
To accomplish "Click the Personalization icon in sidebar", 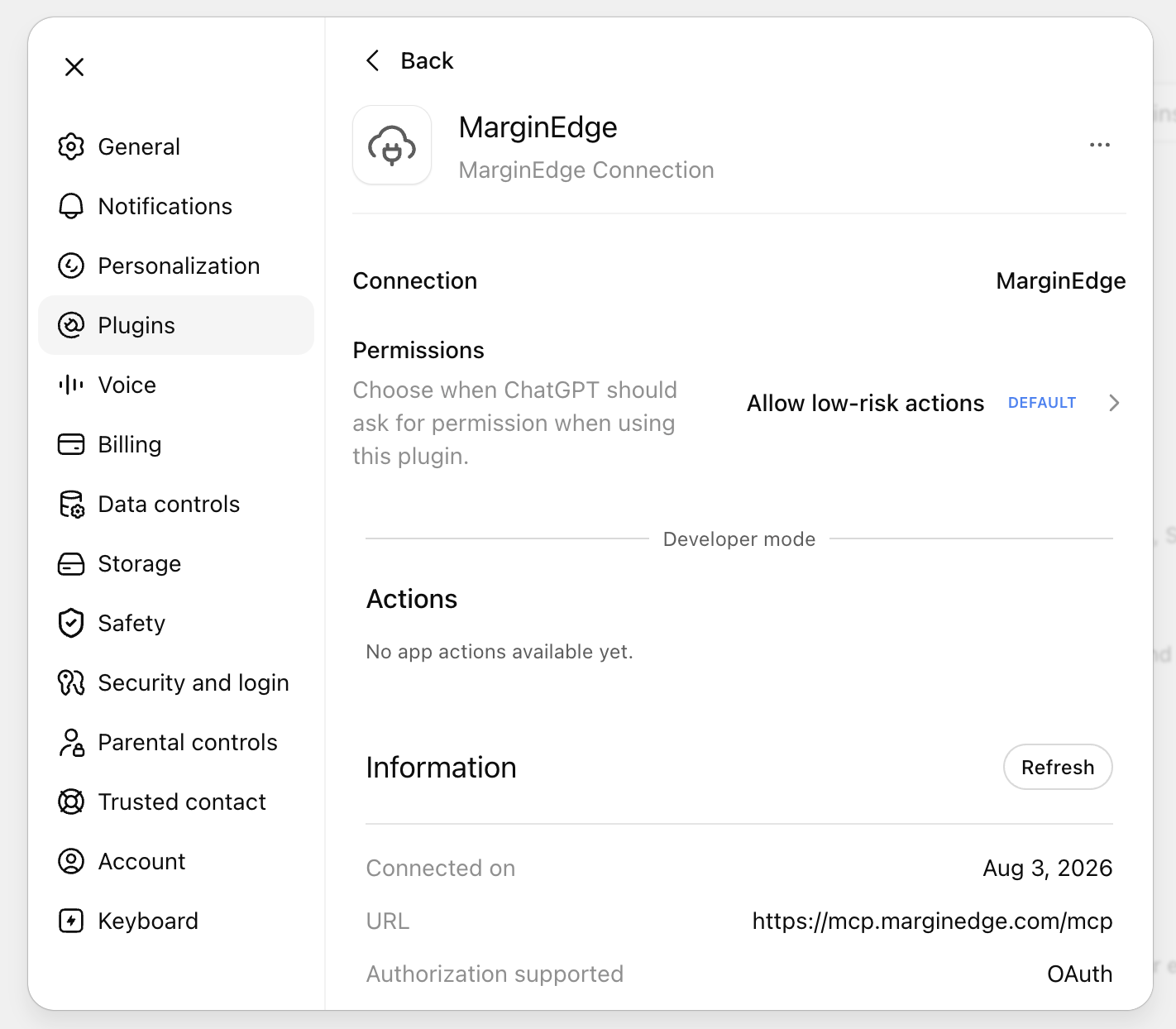I will tap(71, 266).
